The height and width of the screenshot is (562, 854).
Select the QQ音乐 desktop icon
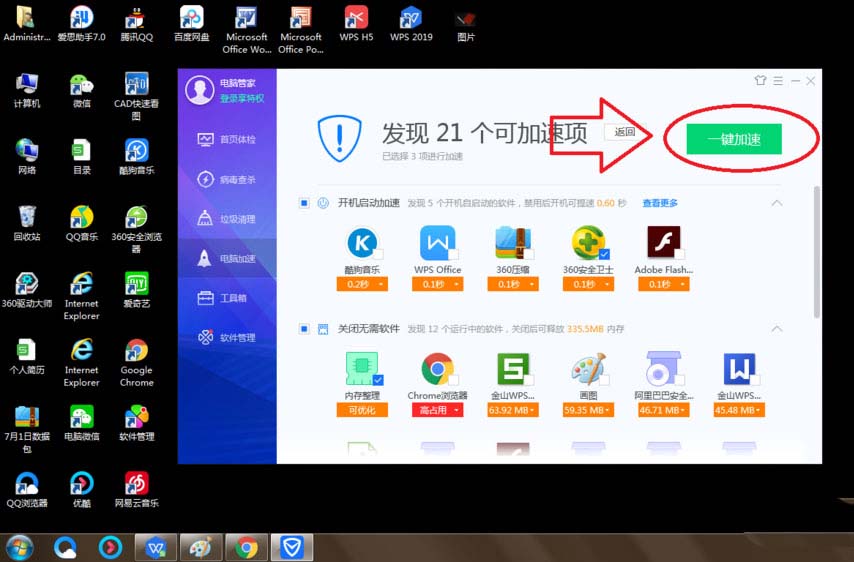coord(82,224)
